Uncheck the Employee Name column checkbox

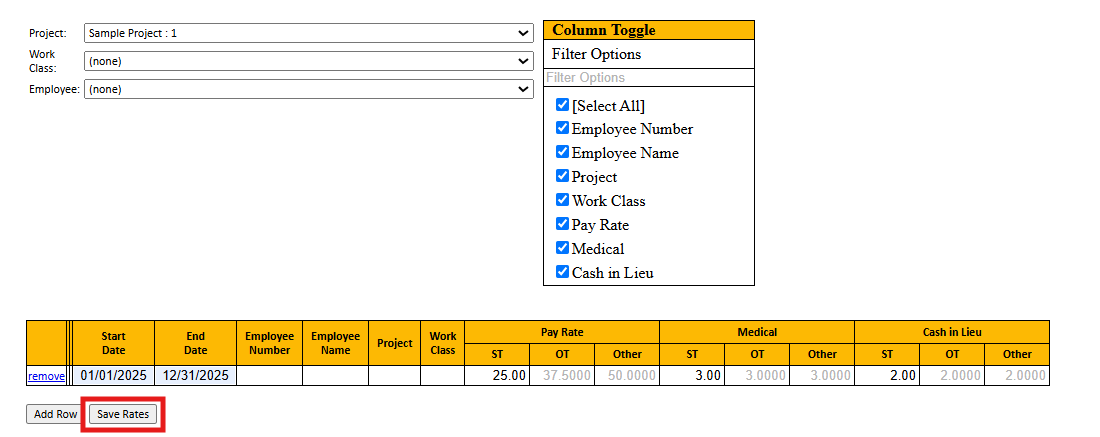(562, 152)
